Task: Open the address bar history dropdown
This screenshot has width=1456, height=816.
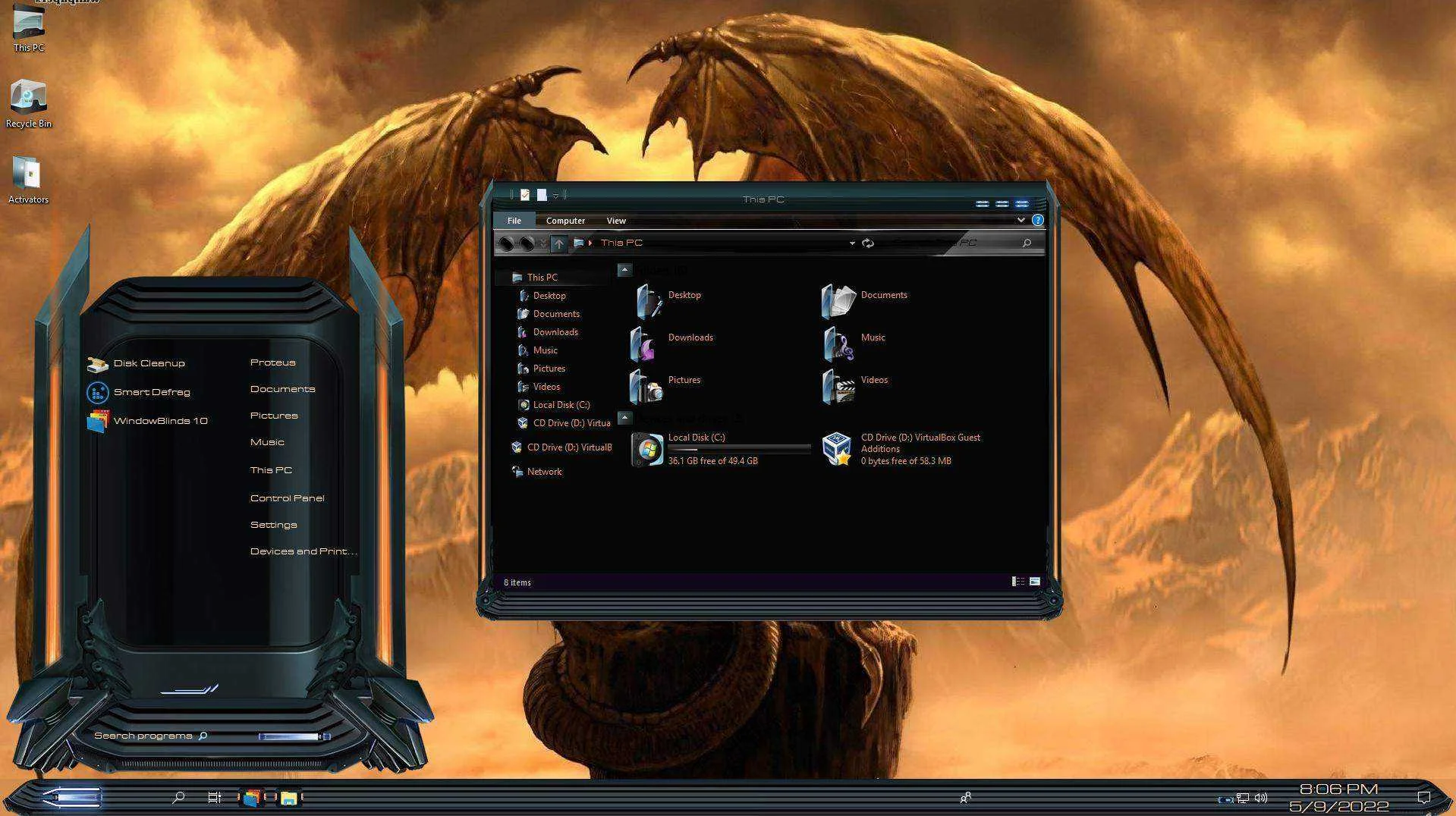Action: tap(852, 243)
